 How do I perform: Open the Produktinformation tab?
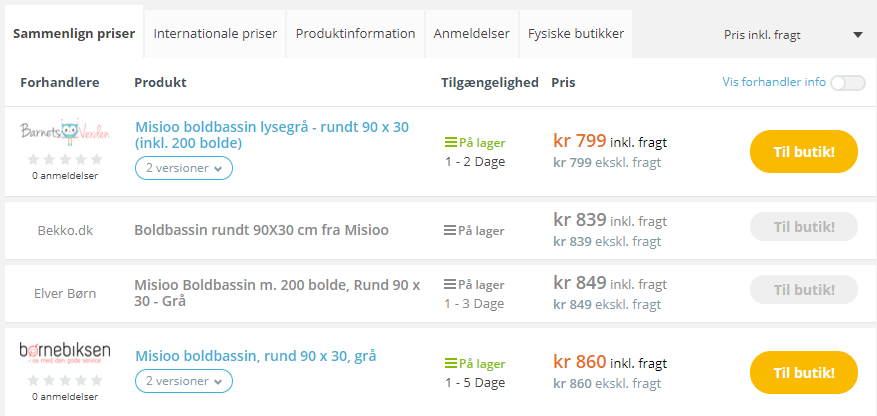point(356,34)
